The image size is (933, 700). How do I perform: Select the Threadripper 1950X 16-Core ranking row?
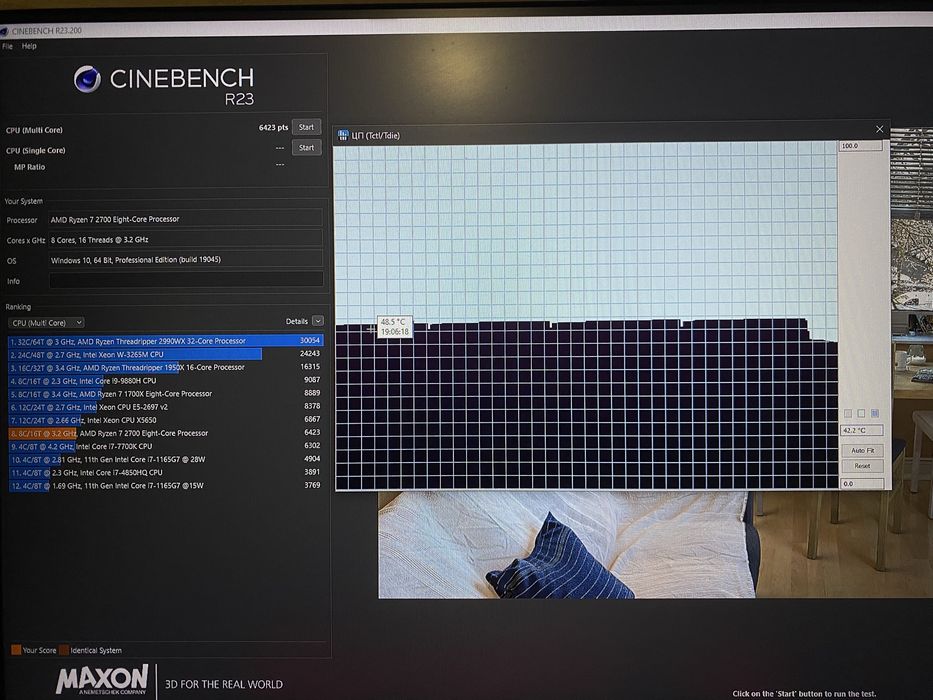pos(165,367)
